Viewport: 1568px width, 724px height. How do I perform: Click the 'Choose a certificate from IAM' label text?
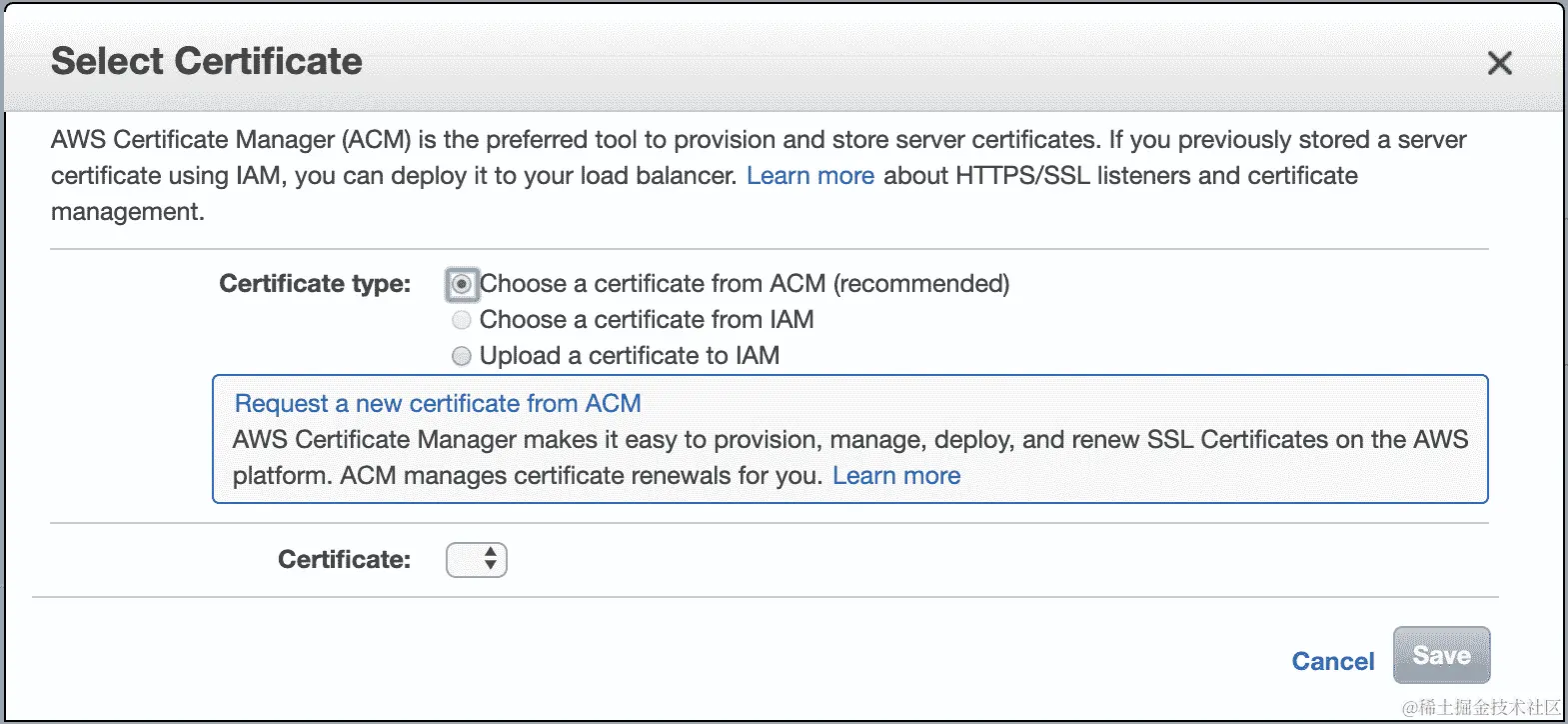coord(646,320)
